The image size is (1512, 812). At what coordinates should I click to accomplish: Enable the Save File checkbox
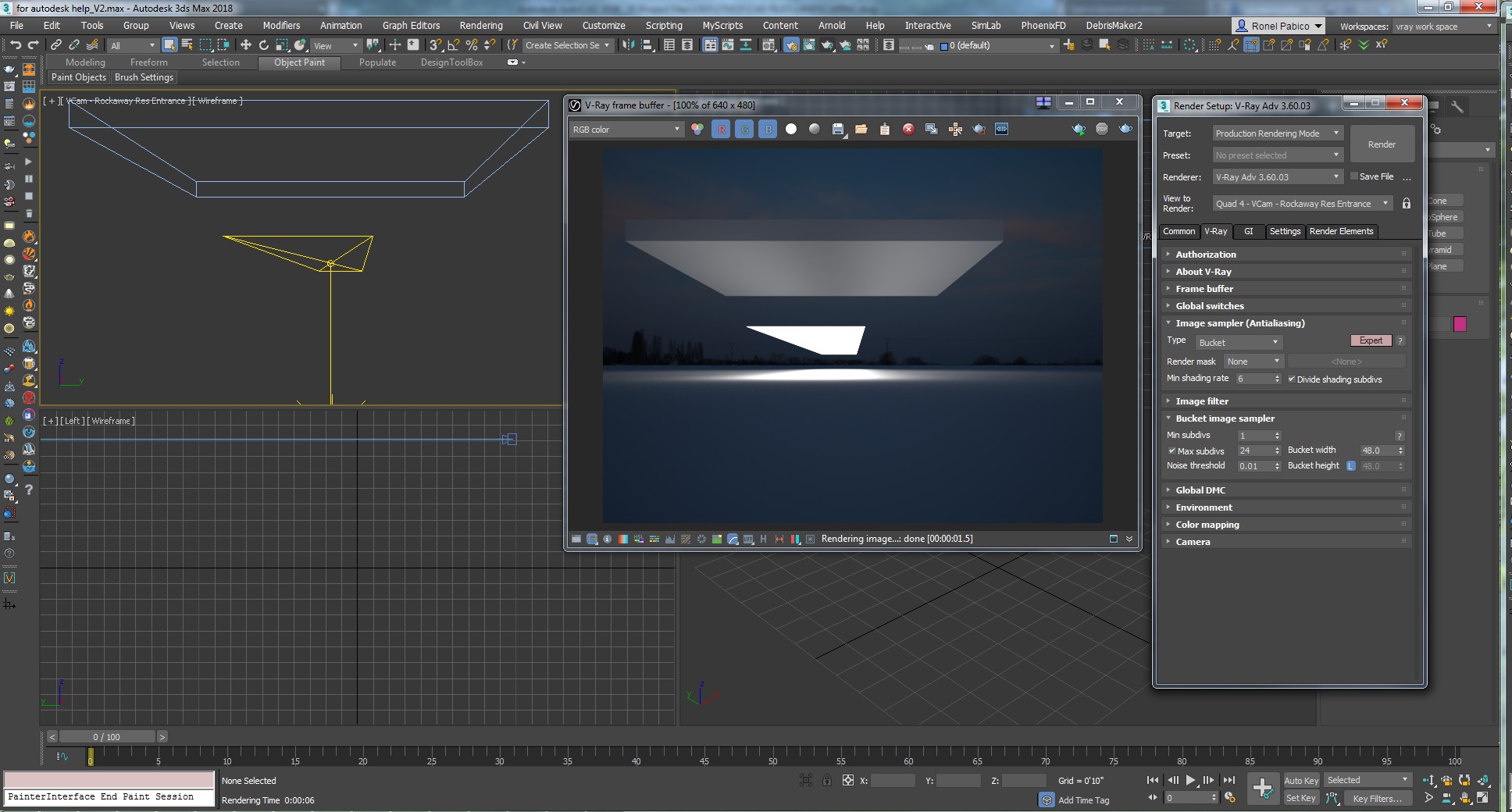click(1354, 176)
